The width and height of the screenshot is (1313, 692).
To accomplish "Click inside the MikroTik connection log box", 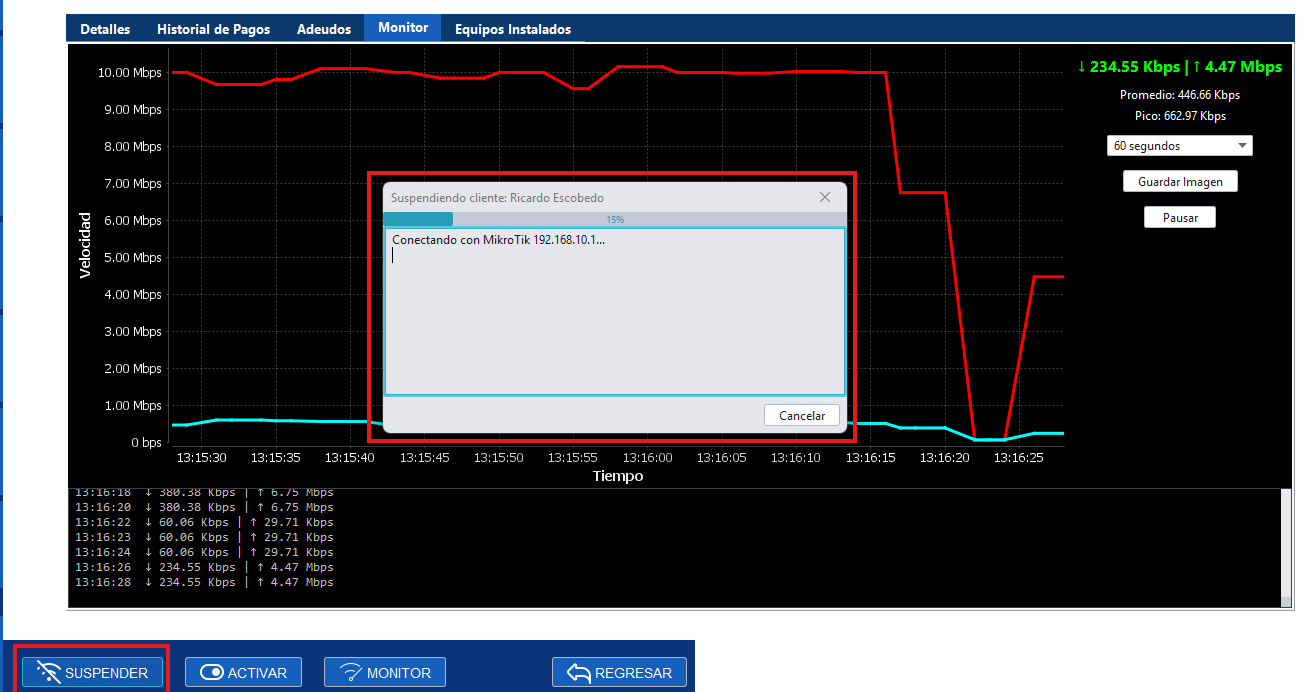I will (614, 320).
